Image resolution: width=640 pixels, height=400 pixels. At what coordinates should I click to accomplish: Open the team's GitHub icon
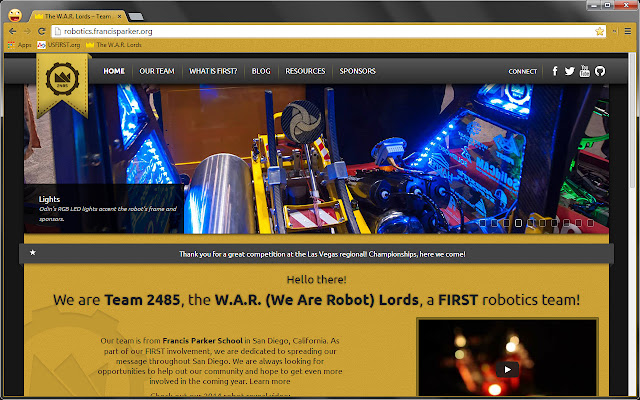(600, 71)
